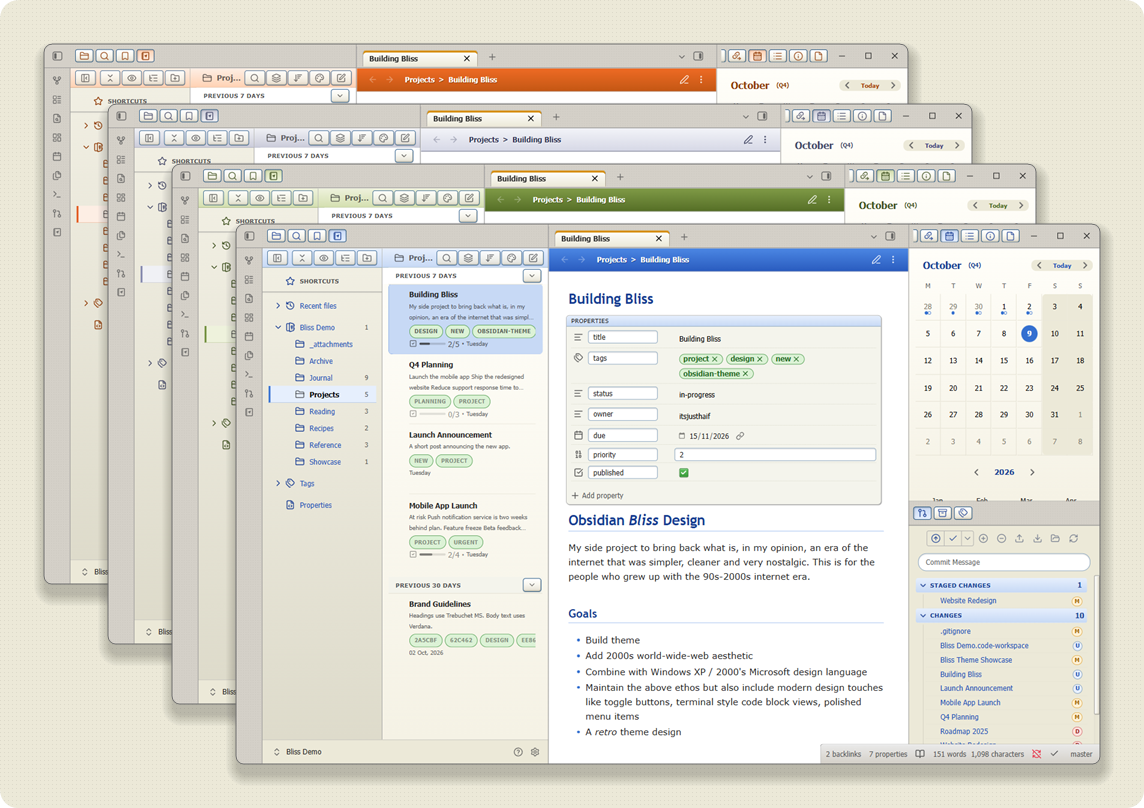Click the appearance palette icon in file list toolbar

pos(511,258)
